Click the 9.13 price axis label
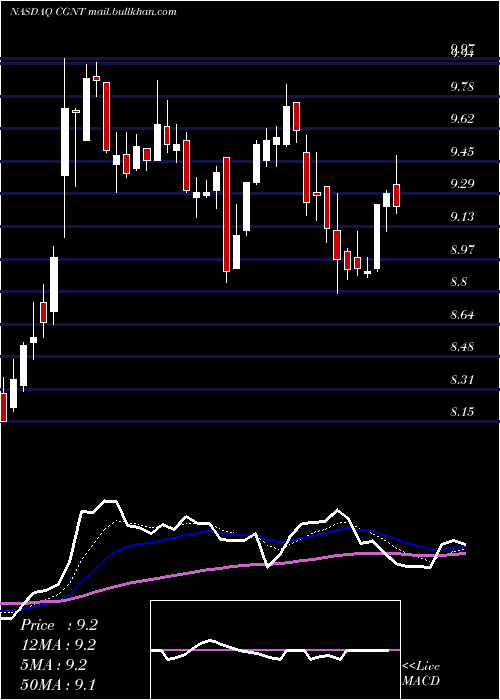This screenshot has height=700, width=500. 462,217
